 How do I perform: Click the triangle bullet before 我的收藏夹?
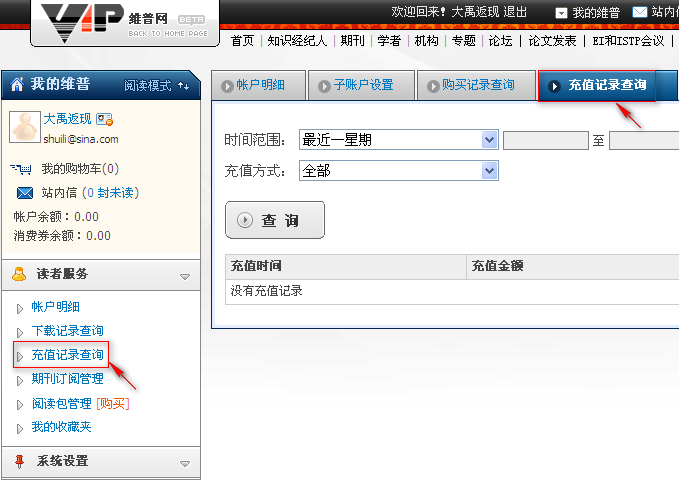tap(19, 429)
